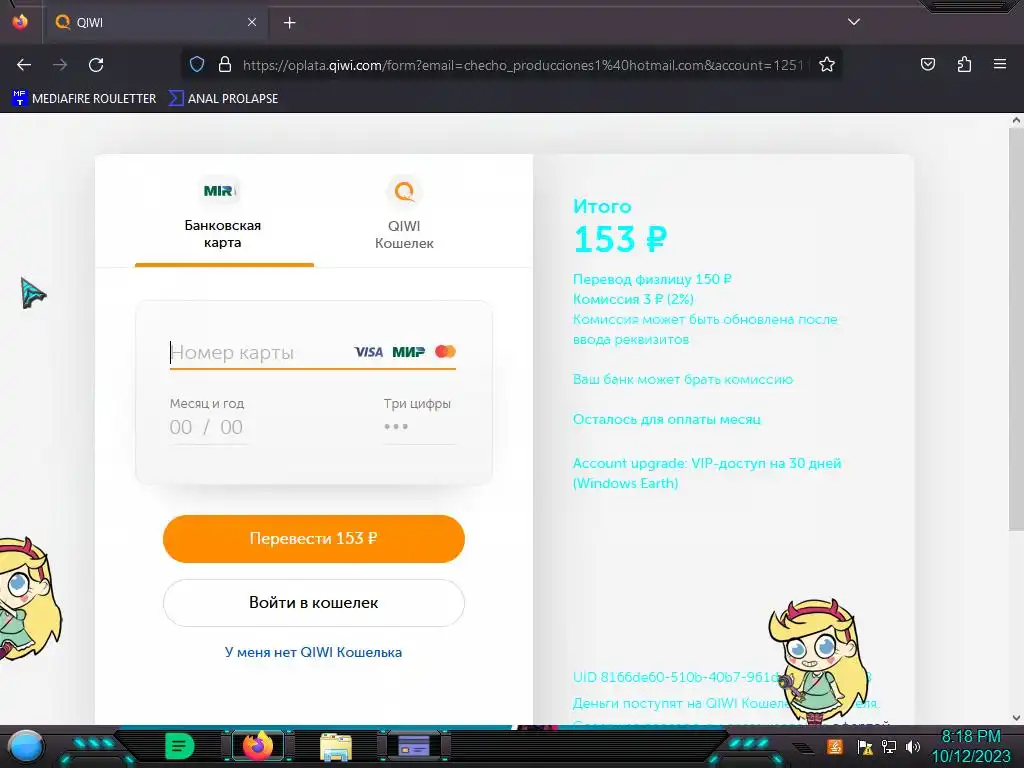Image resolution: width=1024 pixels, height=768 pixels.
Task: Click the Войти в кошелек button
Action: pyautogui.click(x=313, y=603)
